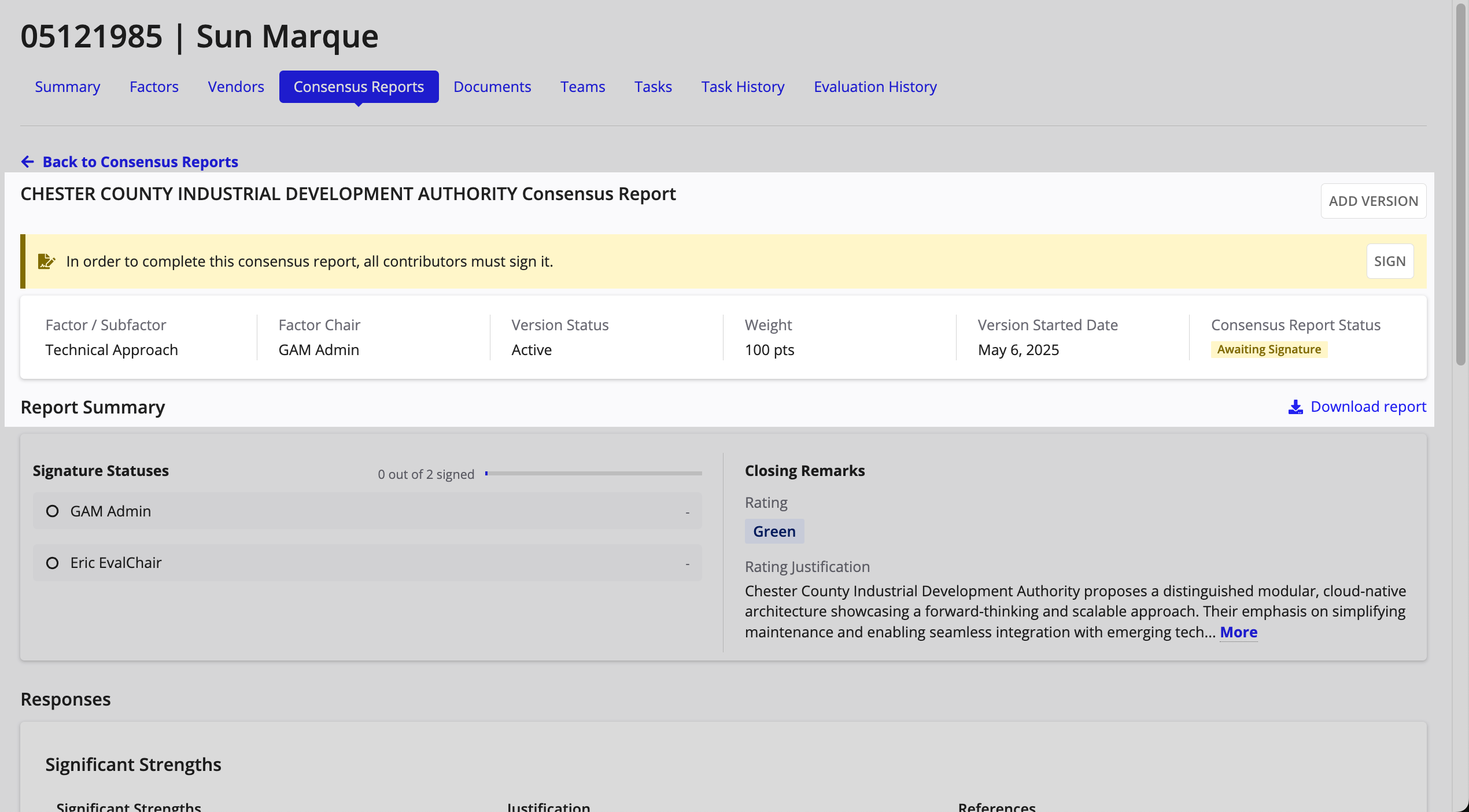Image resolution: width=1469 pixels, height=812 pixels.
Task: Expand rating justification with More link
Action: point(1238,632)
